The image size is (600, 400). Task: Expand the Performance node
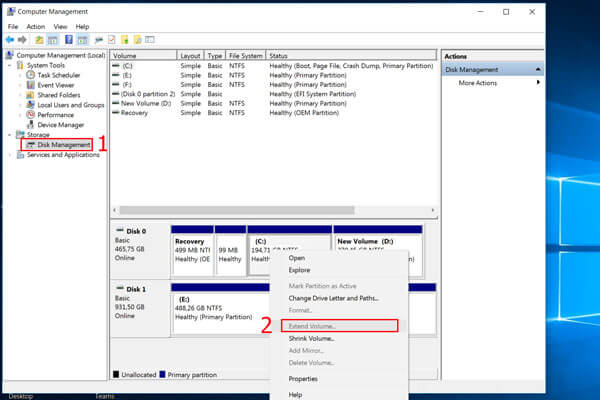[x=20, y=115]
